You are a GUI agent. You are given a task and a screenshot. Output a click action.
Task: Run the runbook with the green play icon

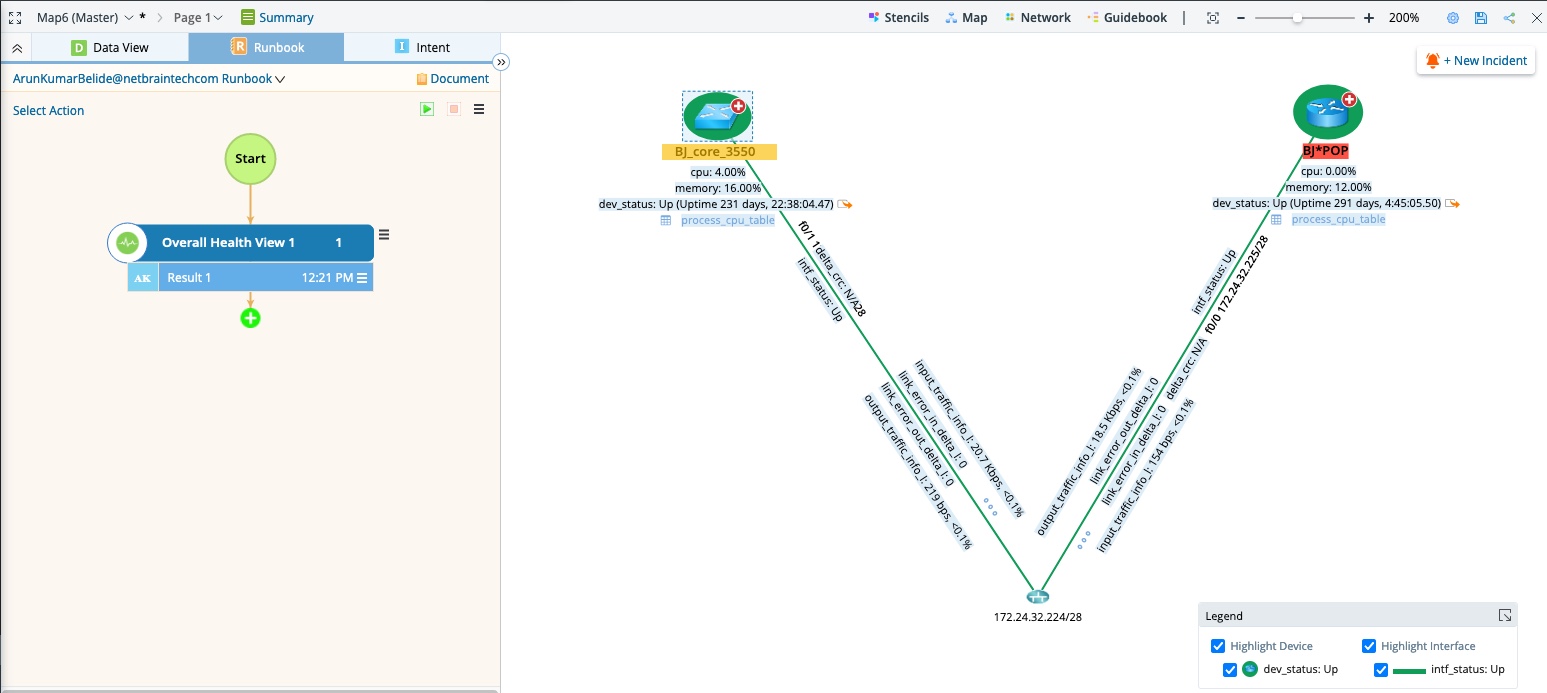[x=427, y=108]
